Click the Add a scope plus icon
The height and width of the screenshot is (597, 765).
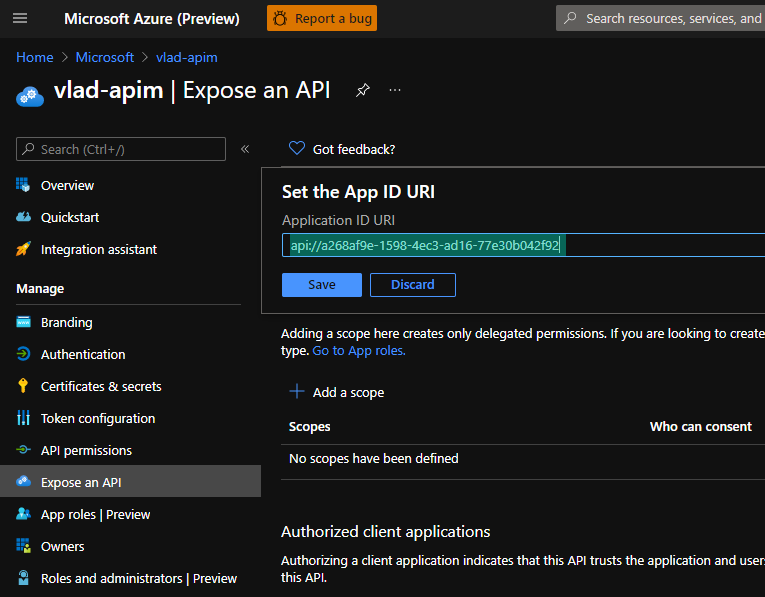tap(296, 392)
